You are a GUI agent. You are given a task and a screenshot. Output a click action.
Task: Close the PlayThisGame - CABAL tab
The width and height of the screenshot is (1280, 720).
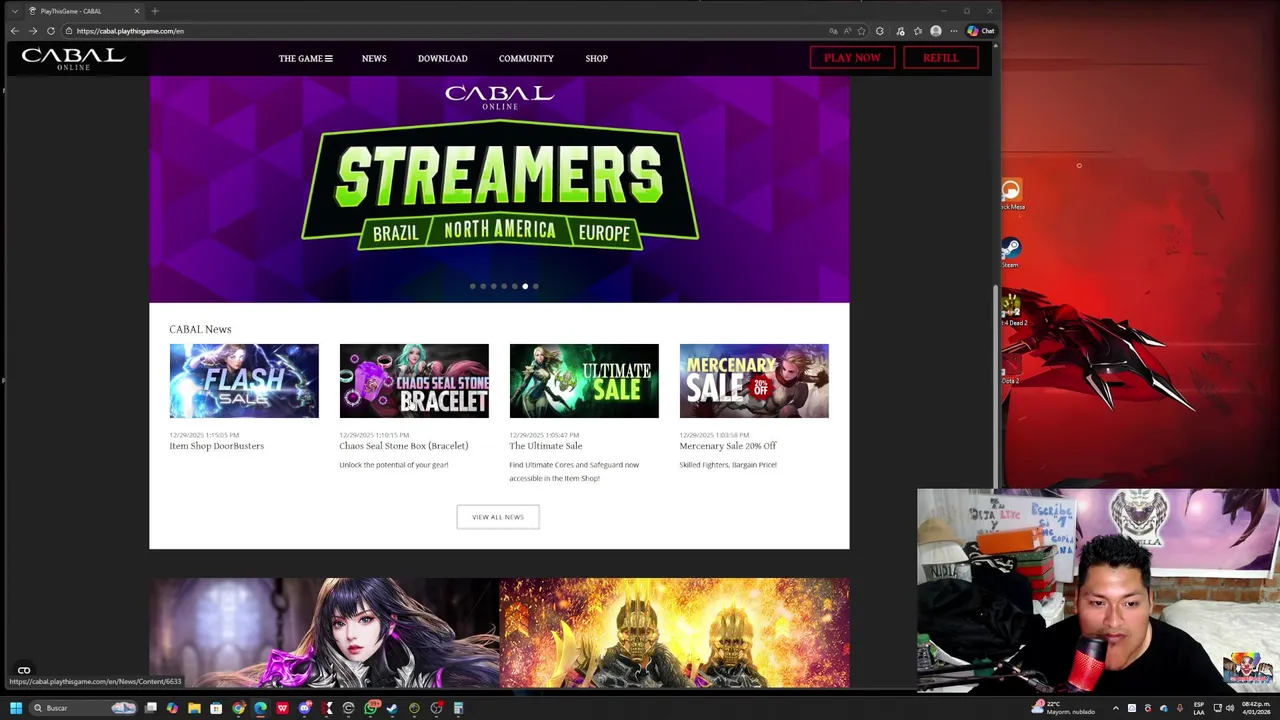coord(137,11)
